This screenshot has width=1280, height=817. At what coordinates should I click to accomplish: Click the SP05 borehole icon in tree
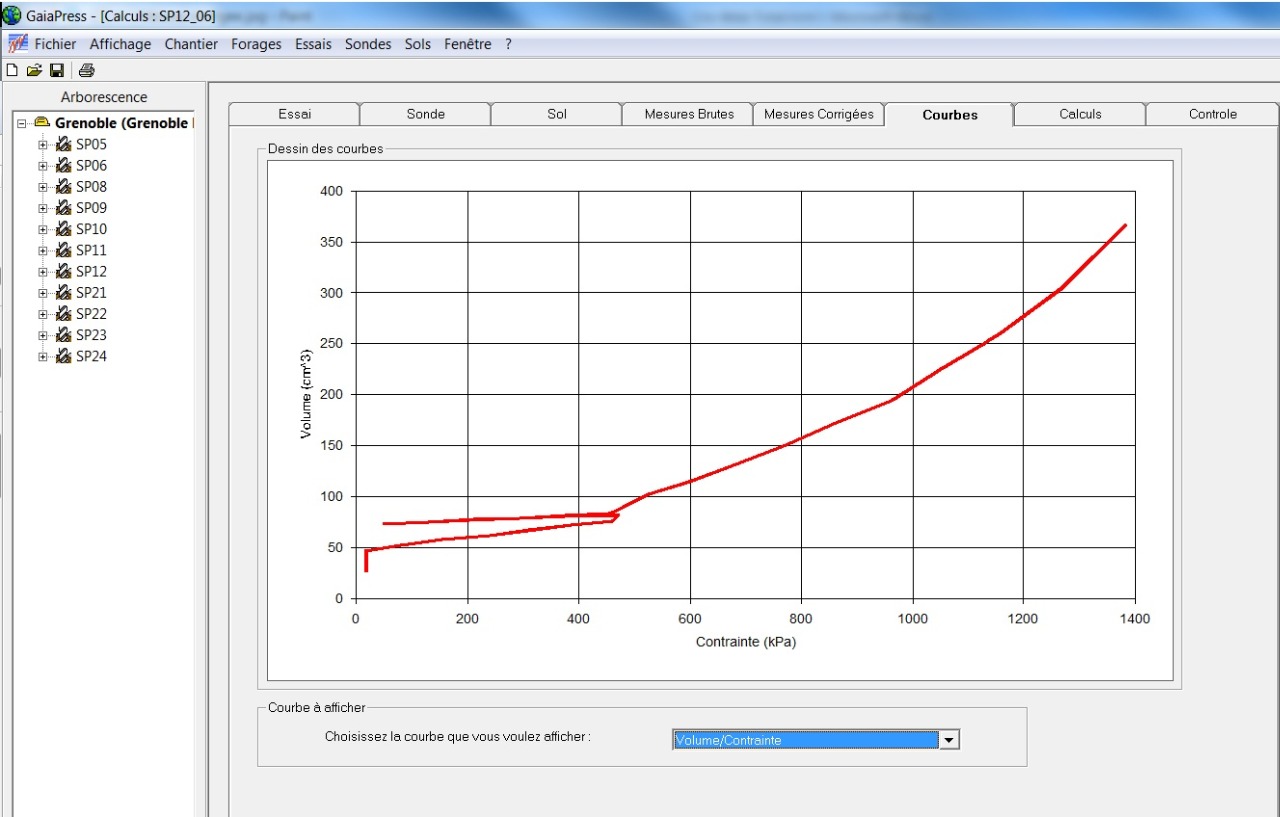[63, 145]
